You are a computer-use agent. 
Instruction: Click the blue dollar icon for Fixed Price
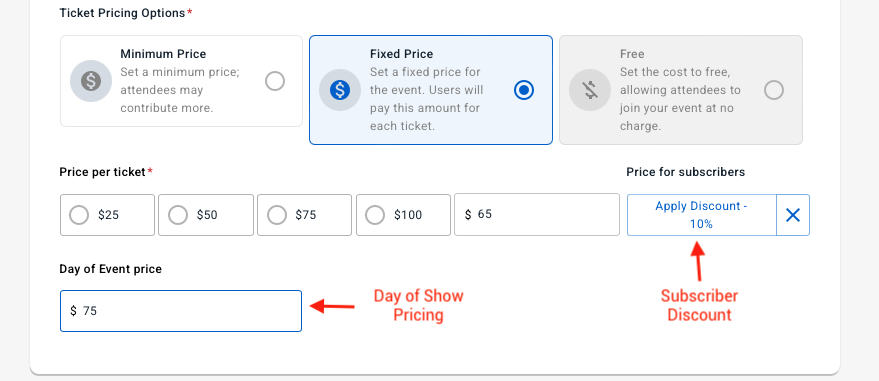pos(340,90)
